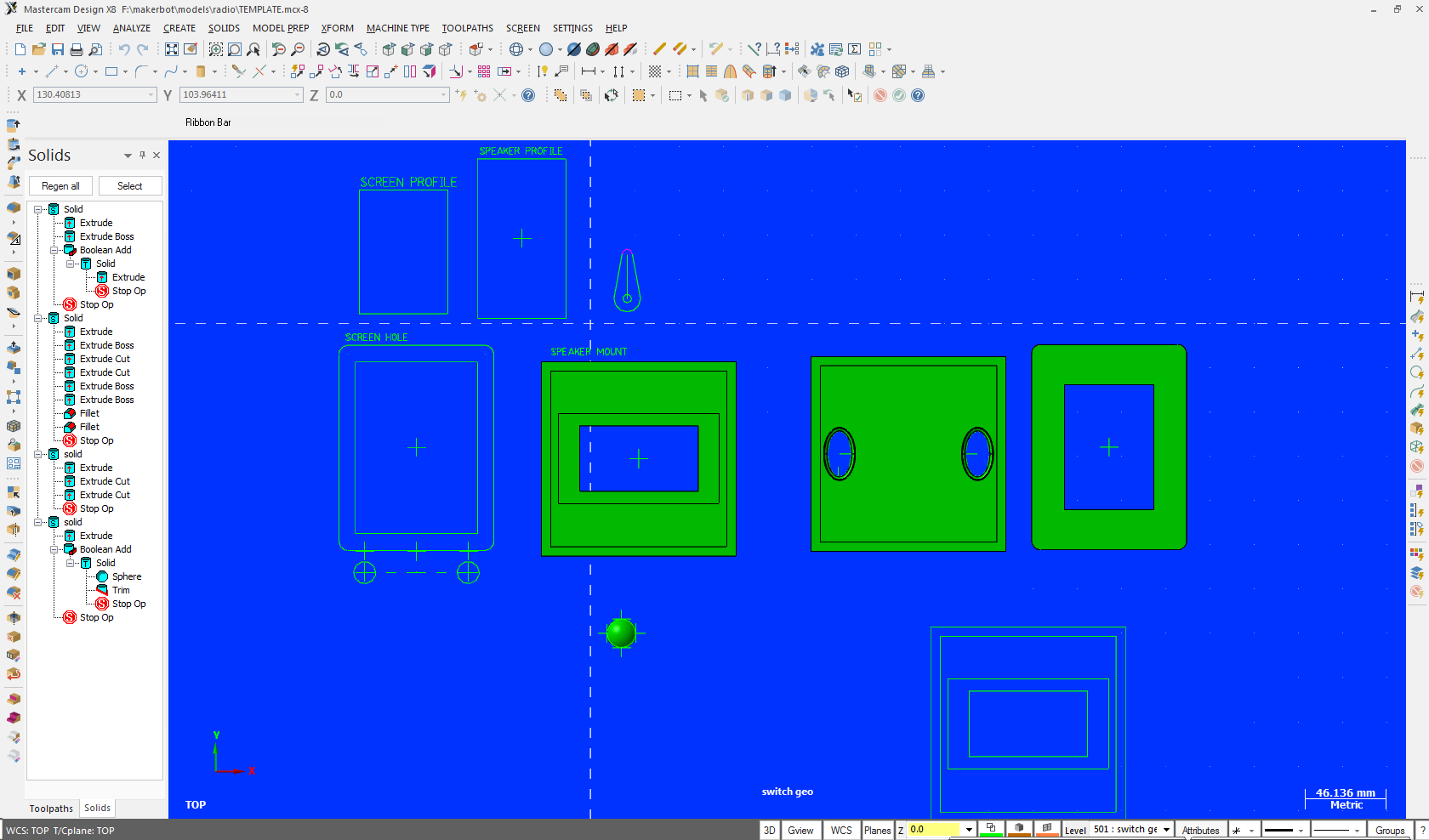
Task: Open the X coordinate dropdown
Action: 151,95
